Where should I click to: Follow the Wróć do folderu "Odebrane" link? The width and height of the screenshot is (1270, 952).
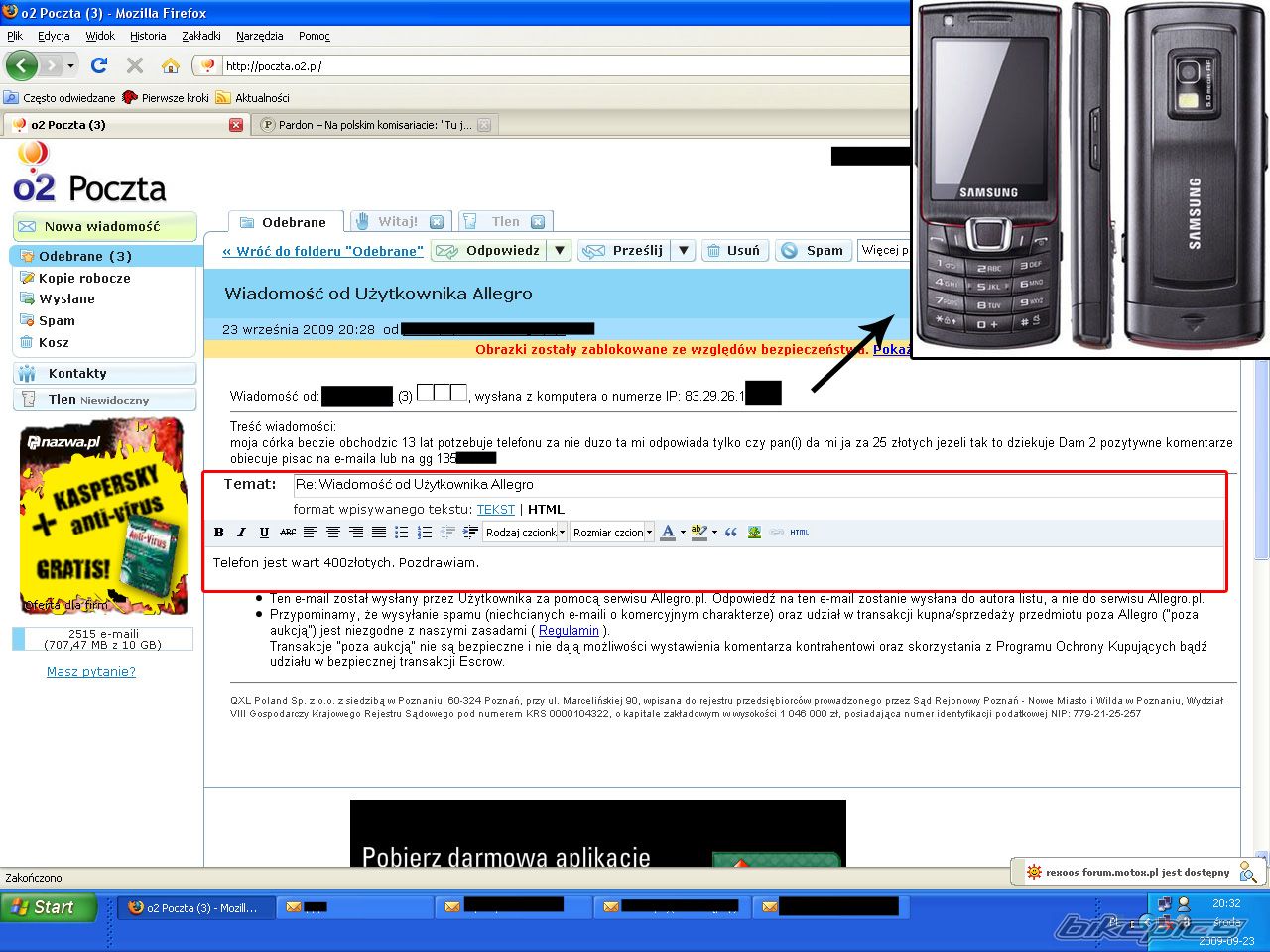click(323, 251)
